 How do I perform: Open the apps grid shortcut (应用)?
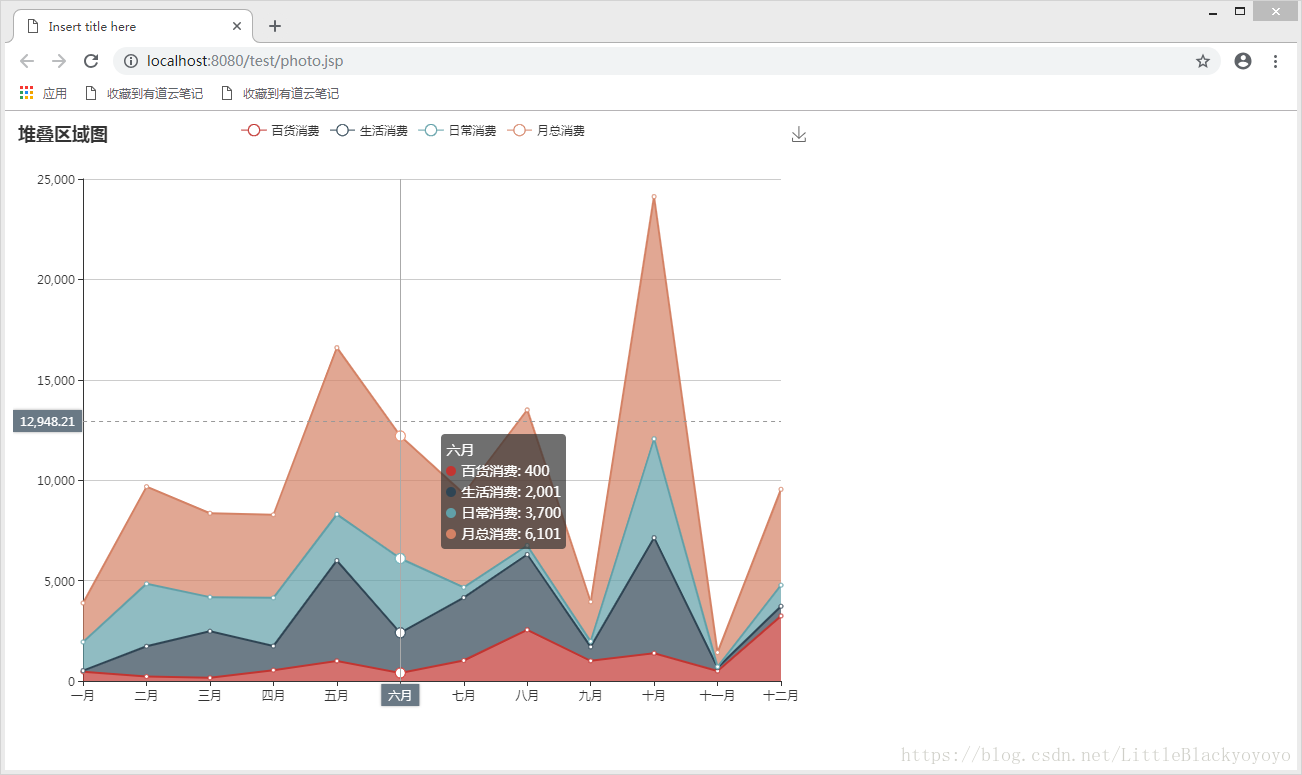pos(43,93)
